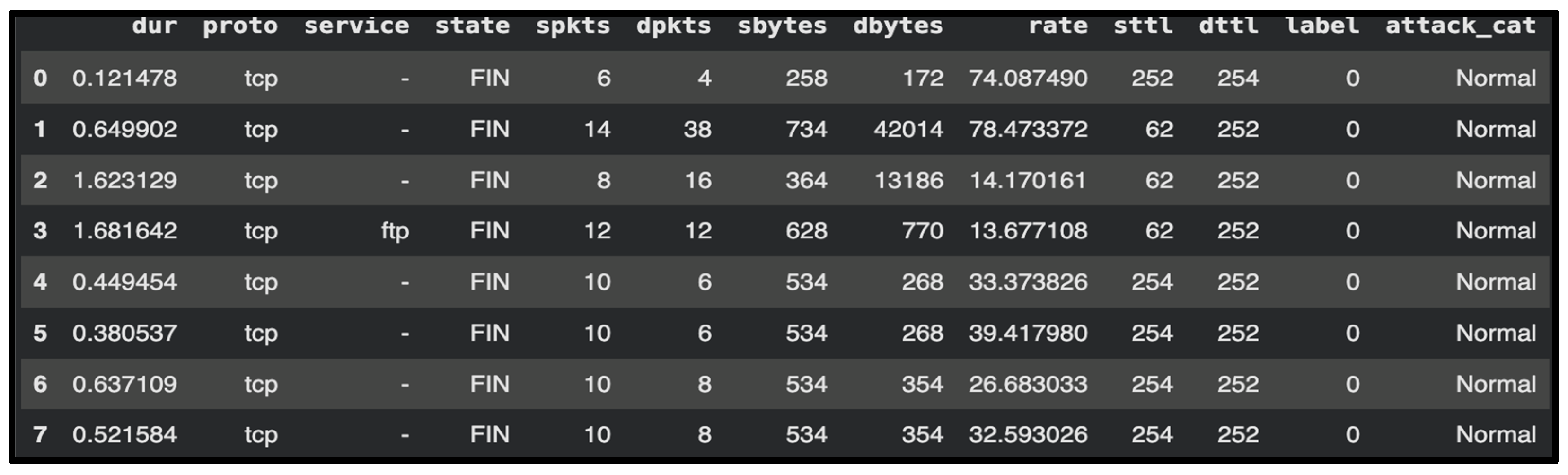Select the dpkts column header
The width and height of the screenshot is (1568, 475).
tap(673, 26)
